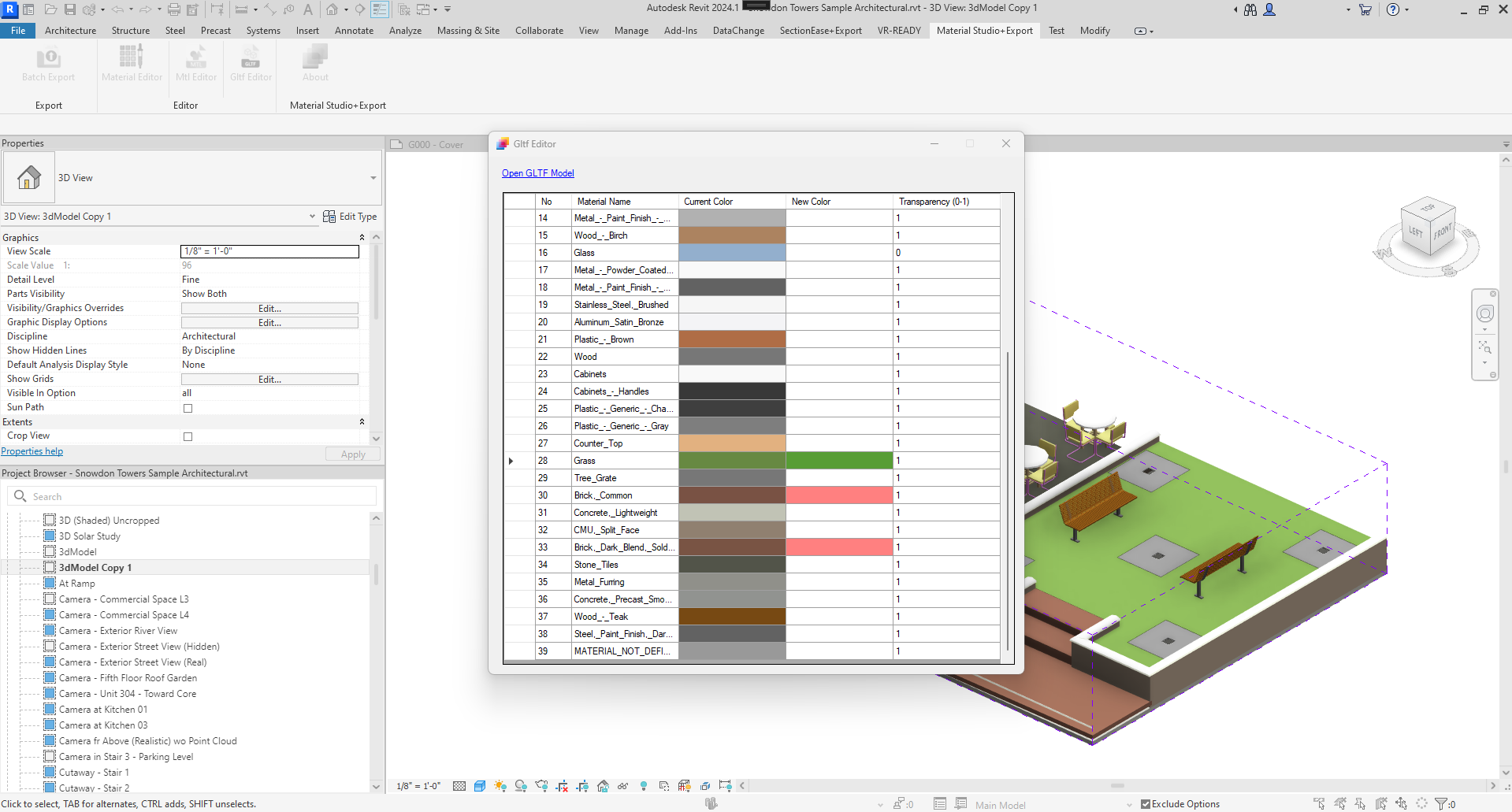The width and height of the screenshot is (1512, 812).
Task: Click the Sign In user icon
Action: [1269, 9]
